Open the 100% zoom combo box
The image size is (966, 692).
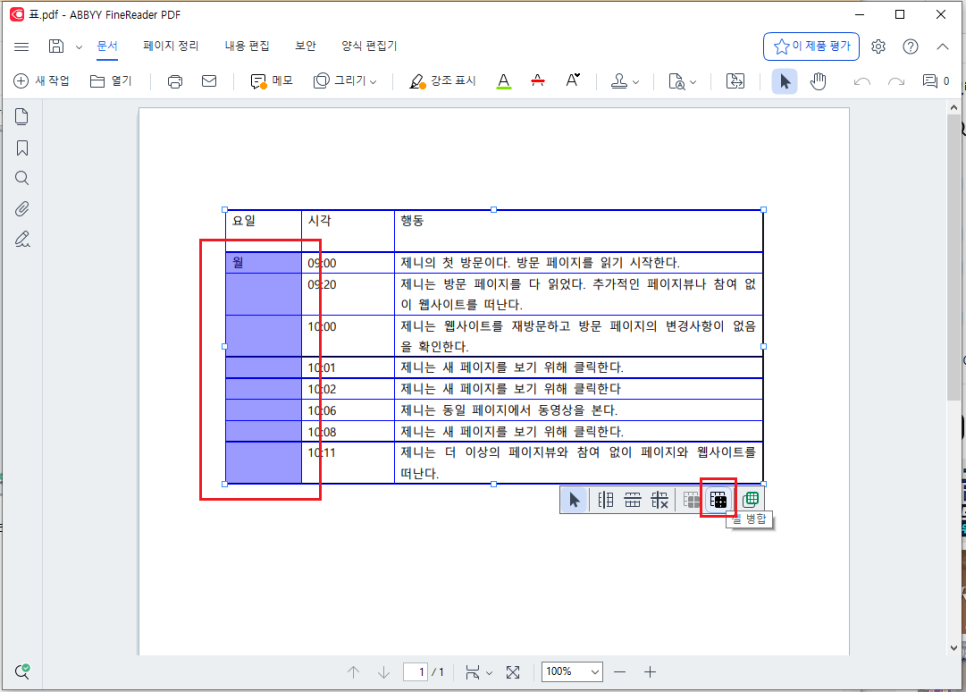(x=572, y=672)
